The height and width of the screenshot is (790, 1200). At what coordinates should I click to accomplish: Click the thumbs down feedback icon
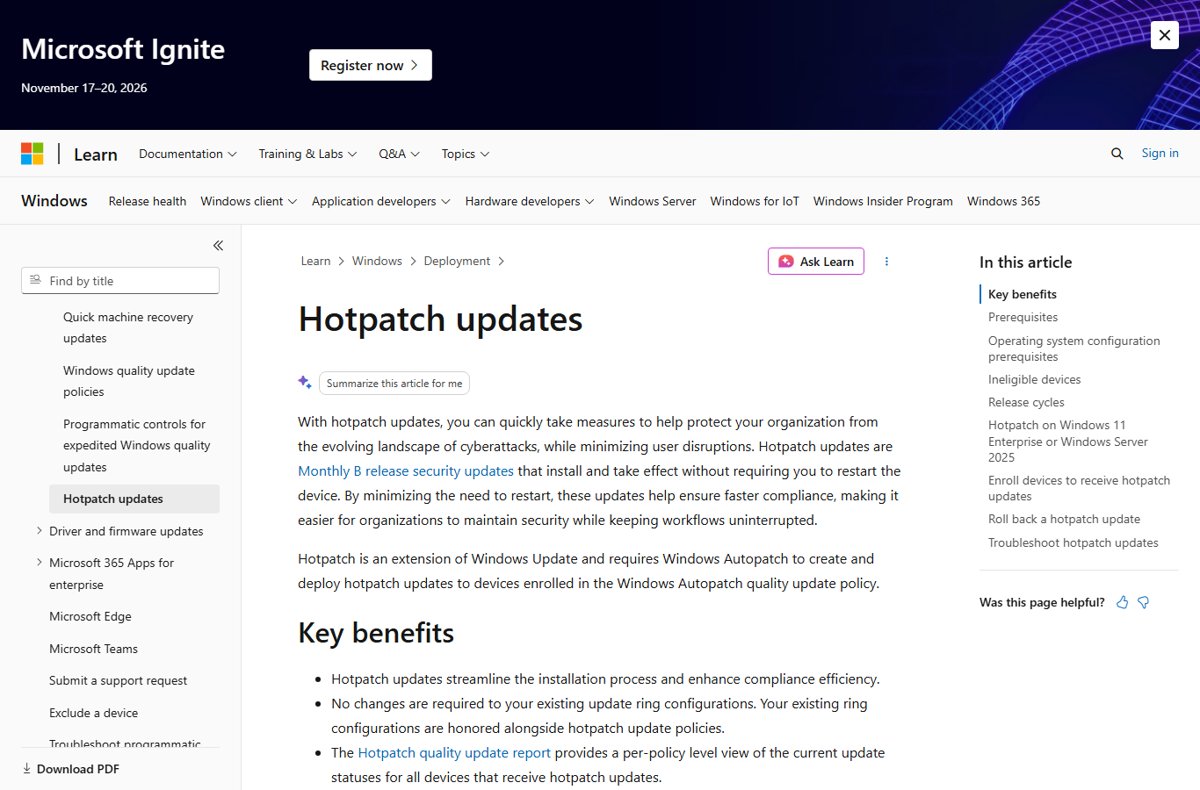pyautogui.click(x=1143, y=602)
